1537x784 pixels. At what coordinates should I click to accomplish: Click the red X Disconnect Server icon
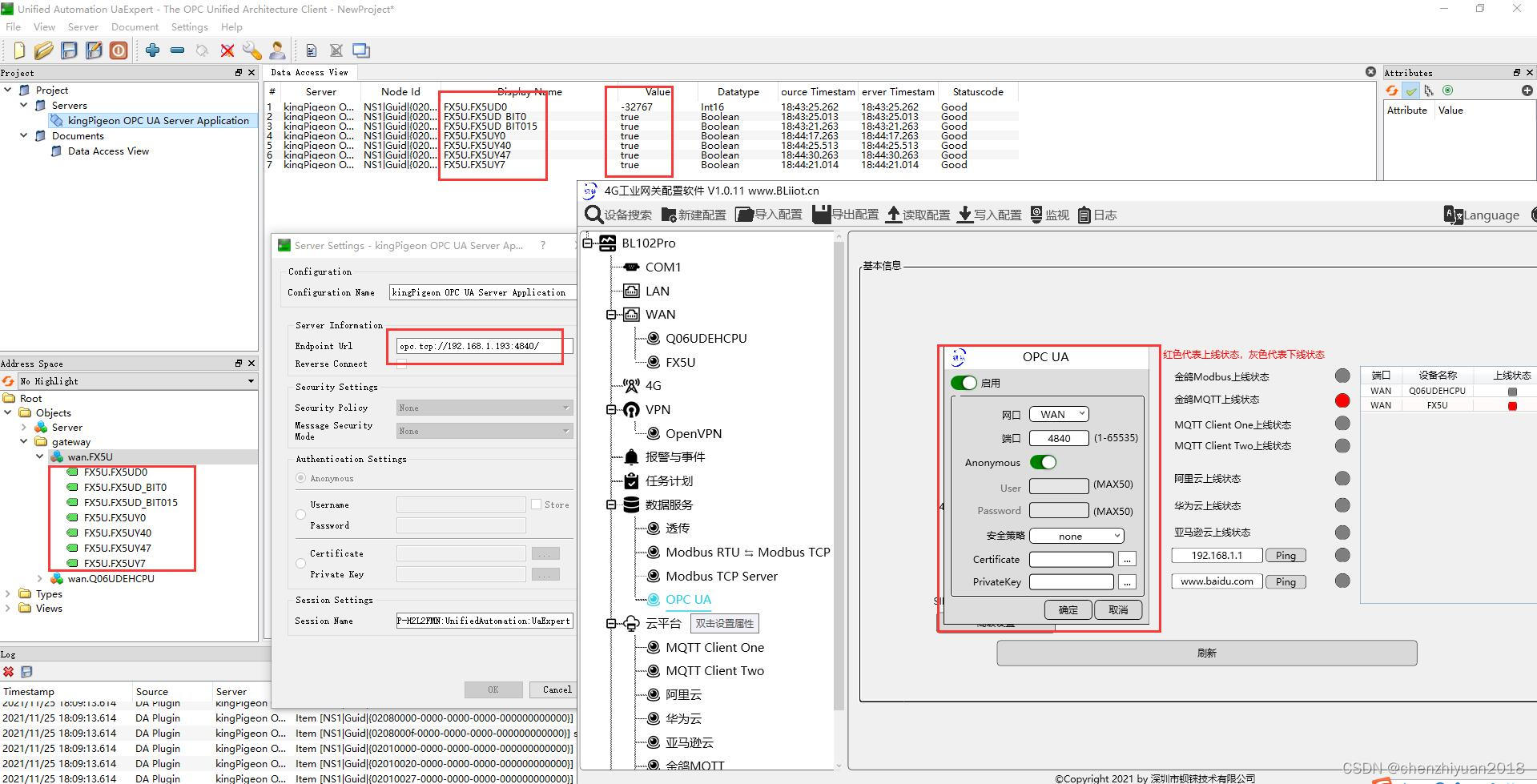coord(227,50)
